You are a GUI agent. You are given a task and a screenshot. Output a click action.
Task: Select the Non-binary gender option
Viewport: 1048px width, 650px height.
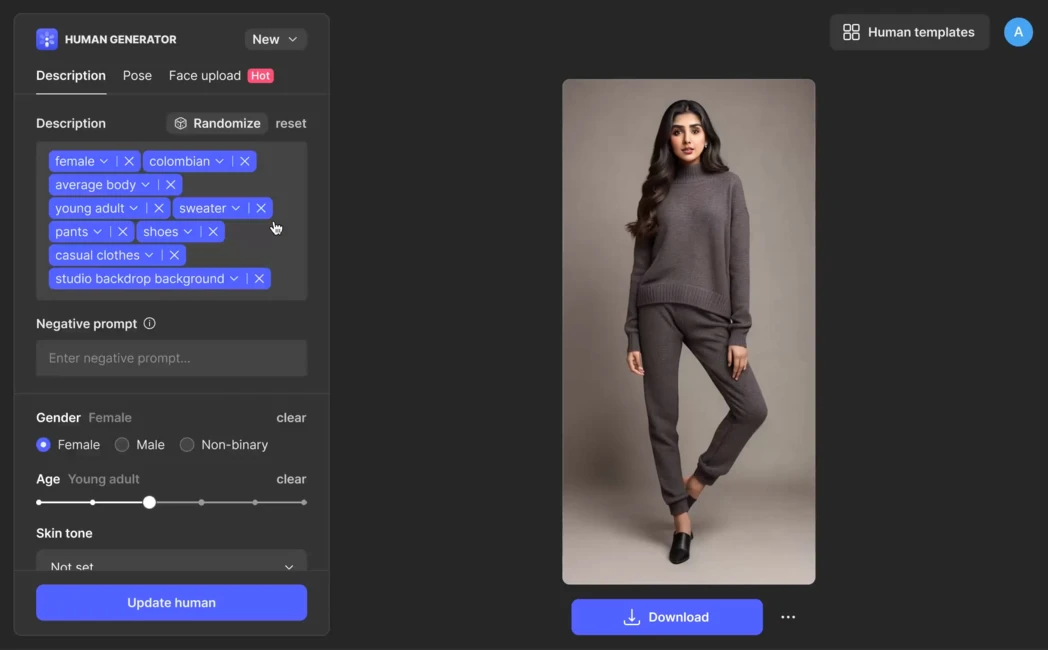coord(187,444)
